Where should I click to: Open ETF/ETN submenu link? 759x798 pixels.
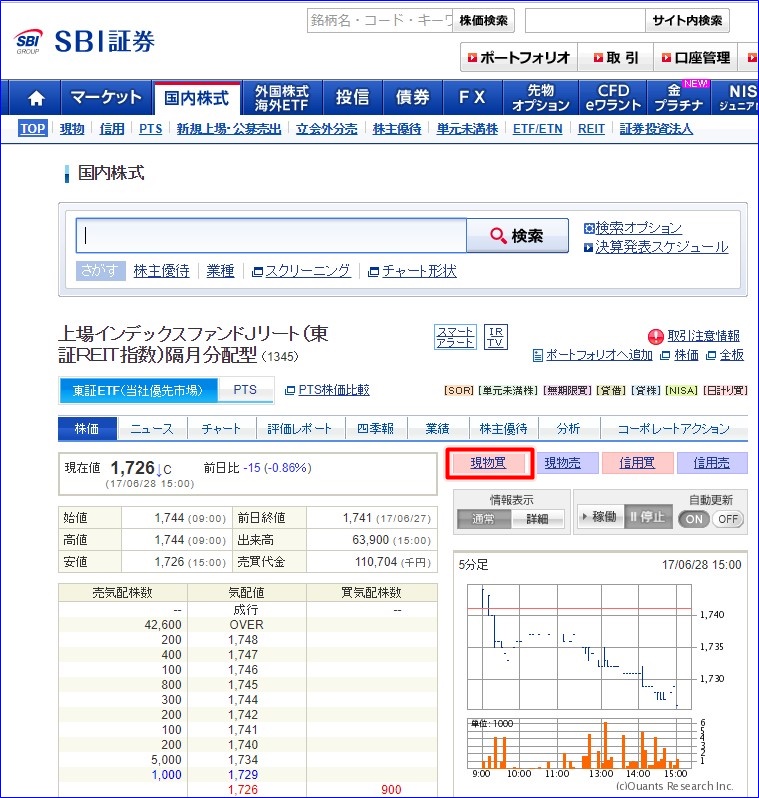538,129
